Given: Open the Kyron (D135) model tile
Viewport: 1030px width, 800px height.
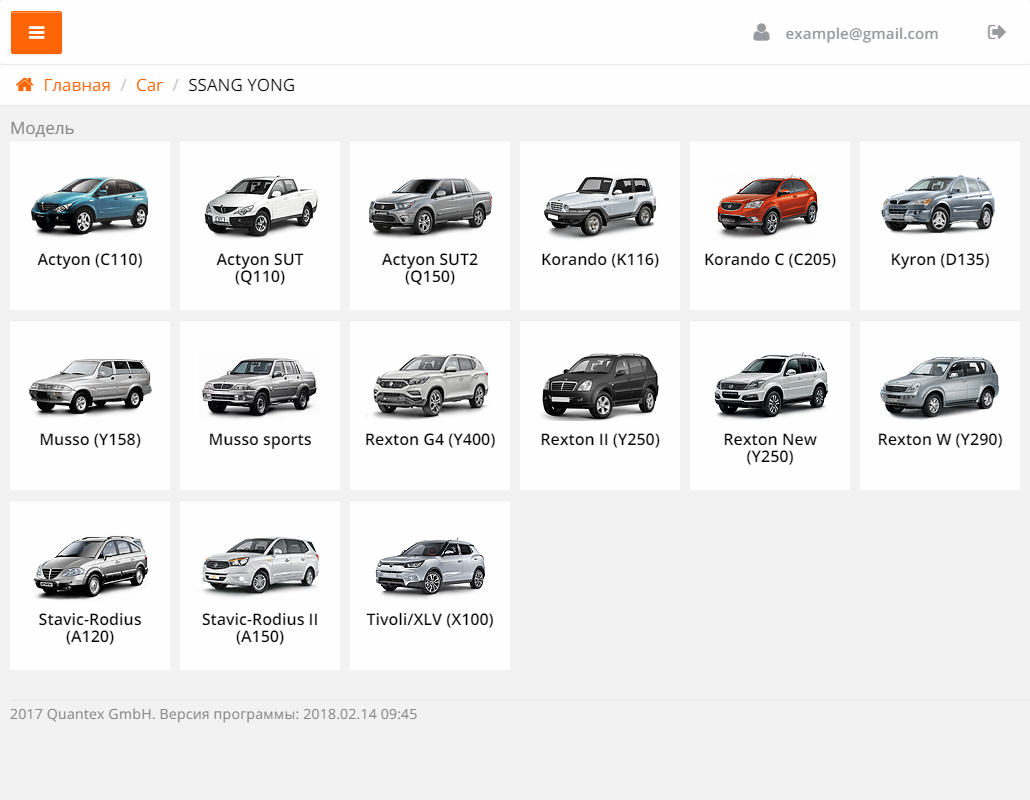Looking at the screenshot, I should click(x=940, y=225).
